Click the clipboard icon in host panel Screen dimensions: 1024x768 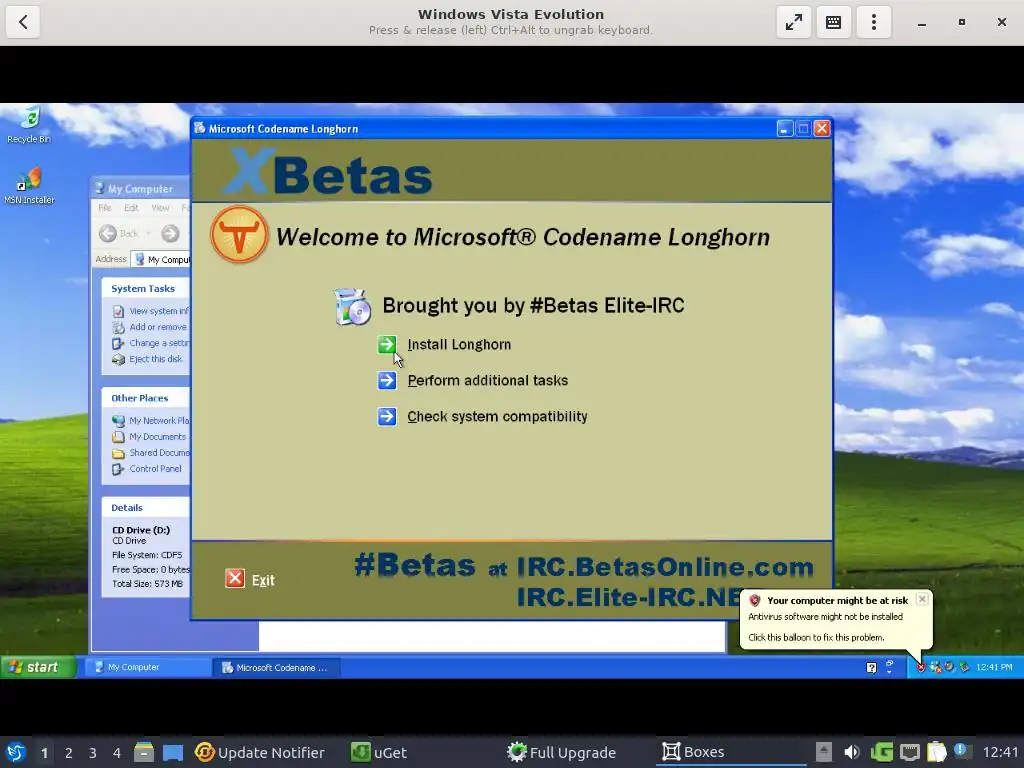(x=936, y=752)
